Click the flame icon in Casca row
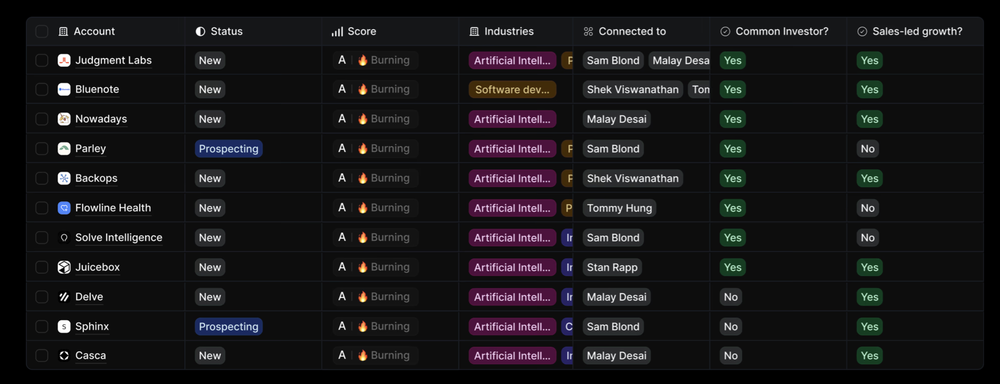 tap(363, 356)
